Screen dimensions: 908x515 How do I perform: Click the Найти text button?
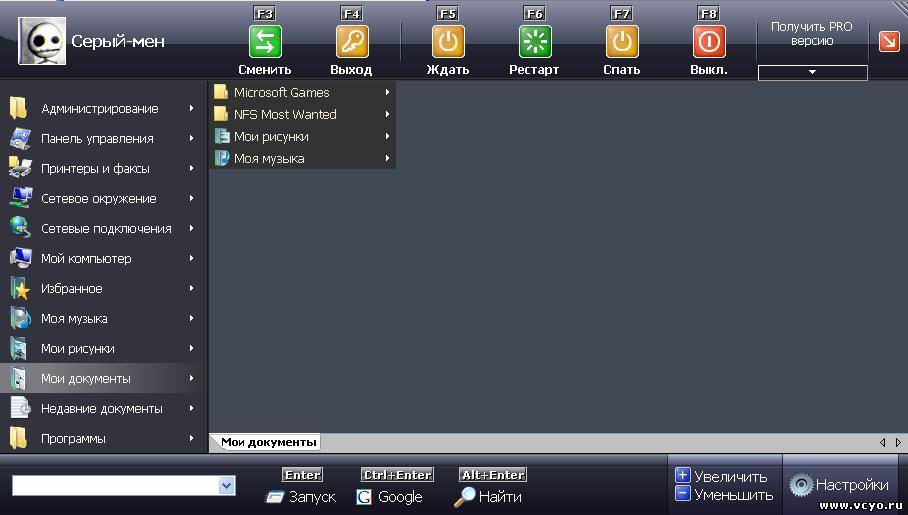500,497
